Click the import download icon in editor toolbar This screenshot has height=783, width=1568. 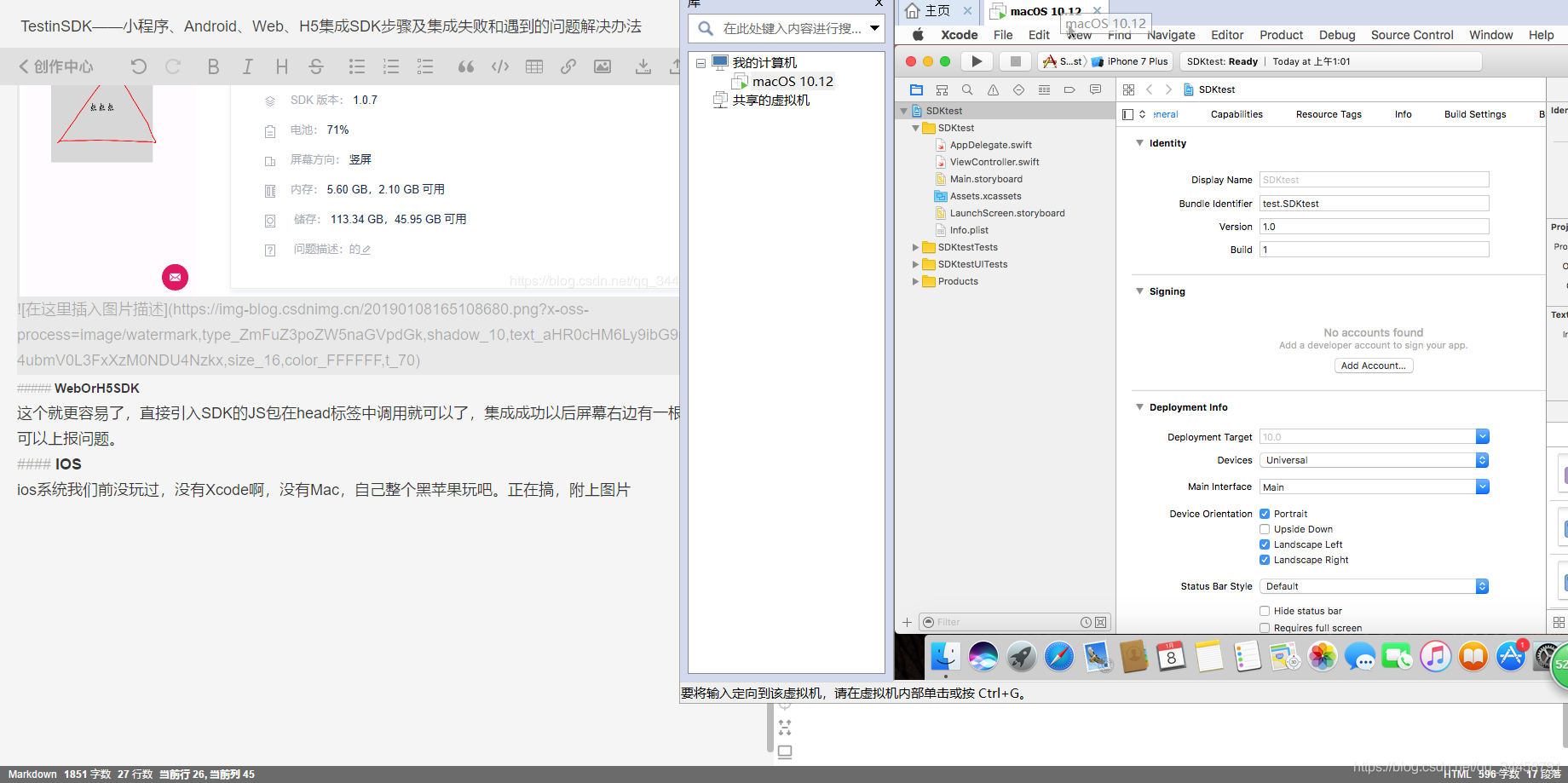point(643,66)
